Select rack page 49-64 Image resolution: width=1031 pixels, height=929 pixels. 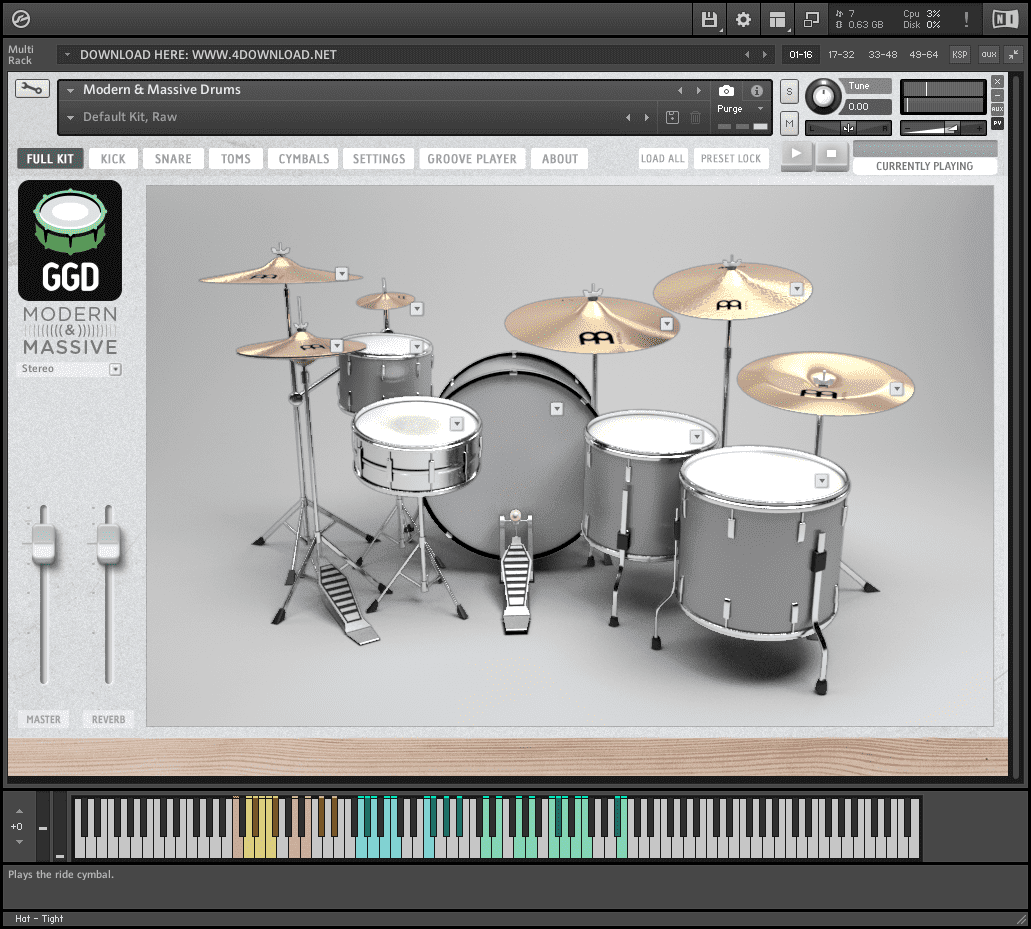[923, 55]
